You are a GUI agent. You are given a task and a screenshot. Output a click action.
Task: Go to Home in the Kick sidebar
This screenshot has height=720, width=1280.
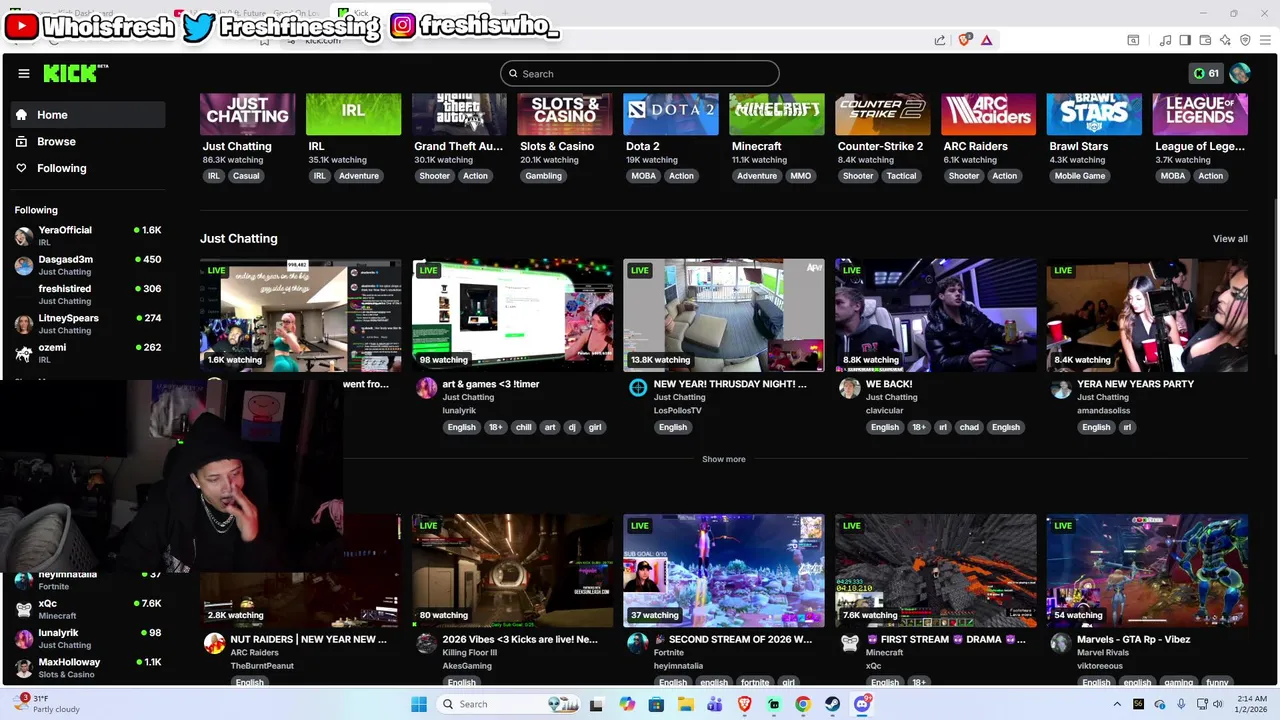tap(88, 115)
